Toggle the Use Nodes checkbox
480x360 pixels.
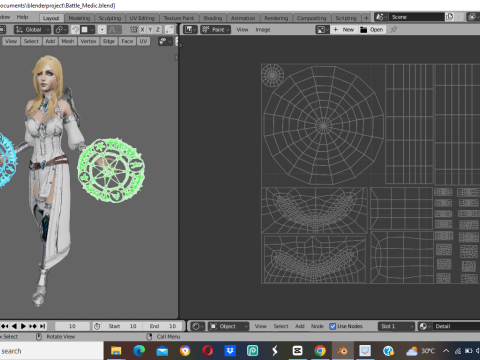[x=333, y=326]
